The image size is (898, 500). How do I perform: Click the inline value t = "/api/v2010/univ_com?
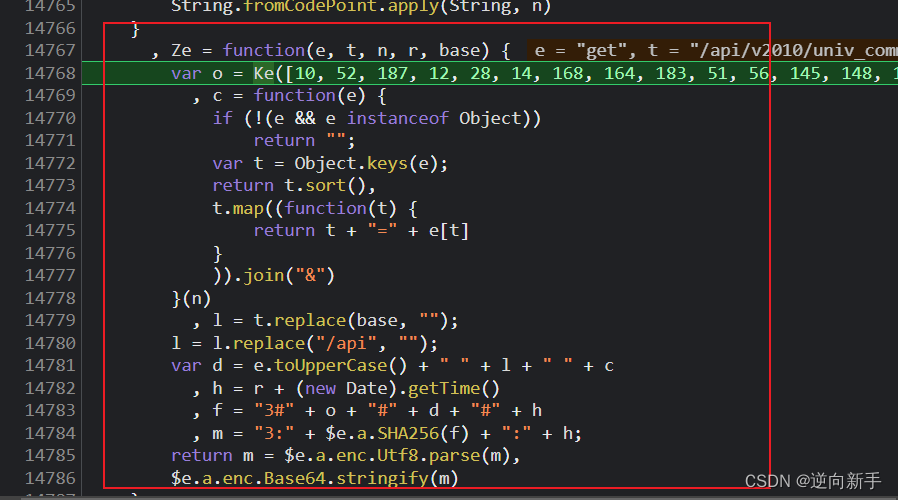click(x=773, y=50)
